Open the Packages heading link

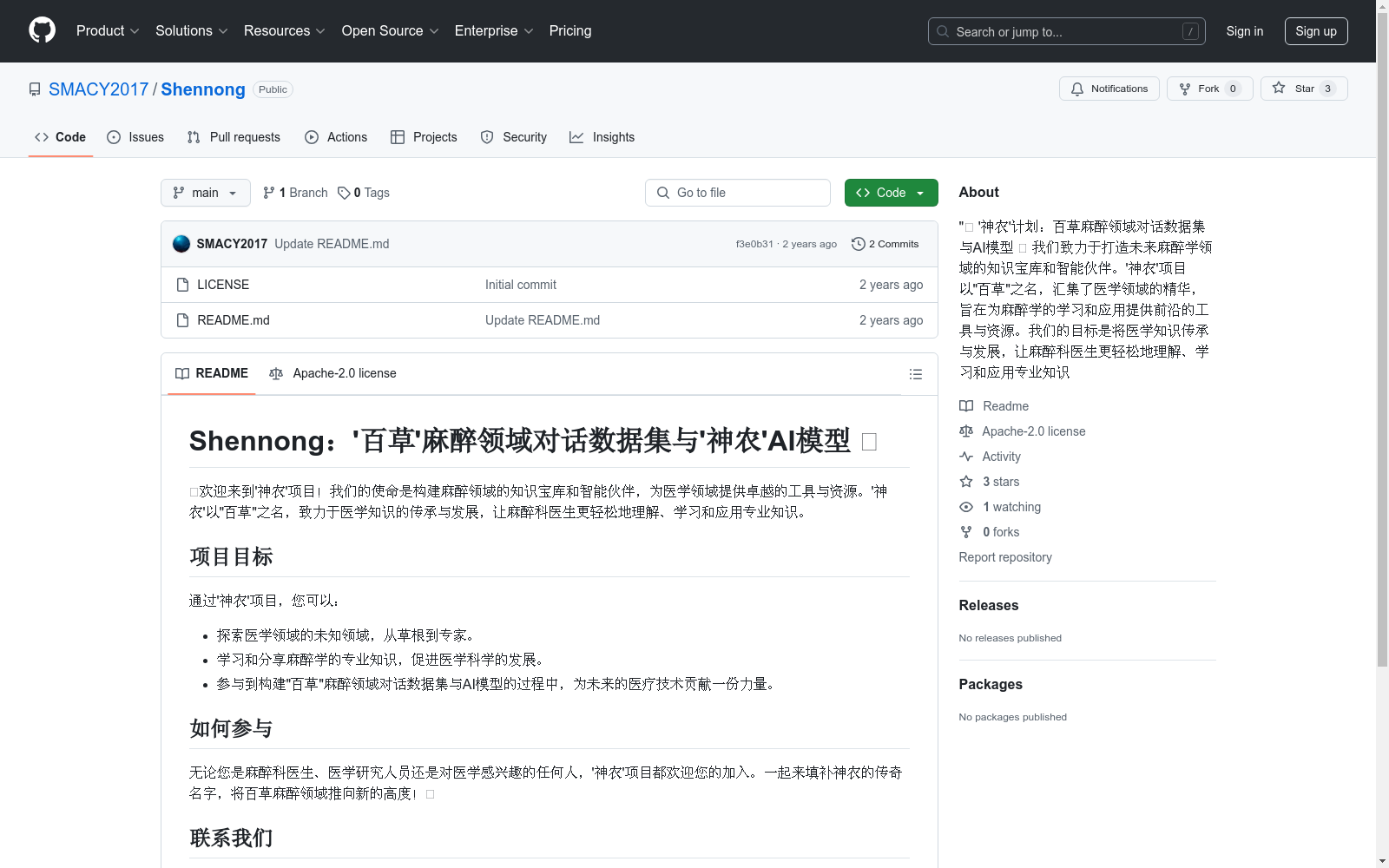coord(991,685)
